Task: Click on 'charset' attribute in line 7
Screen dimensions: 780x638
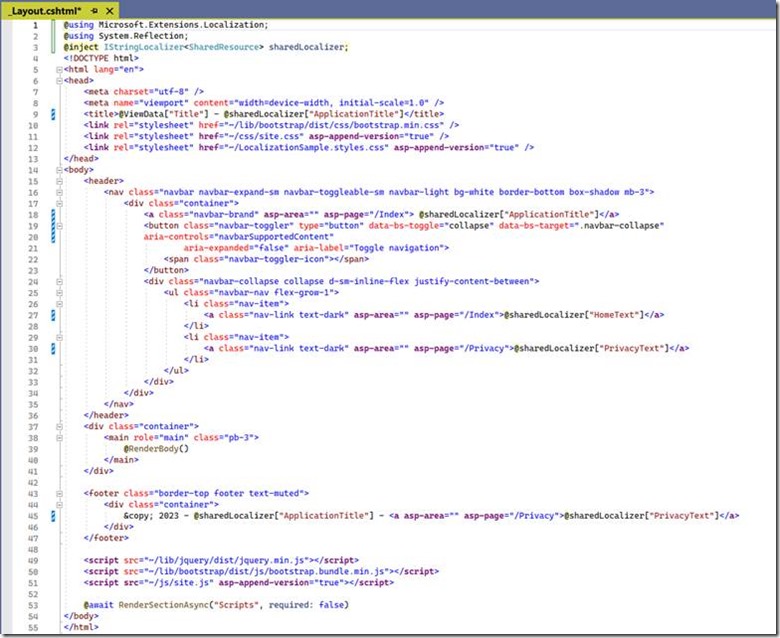Action: click(131, 92)
